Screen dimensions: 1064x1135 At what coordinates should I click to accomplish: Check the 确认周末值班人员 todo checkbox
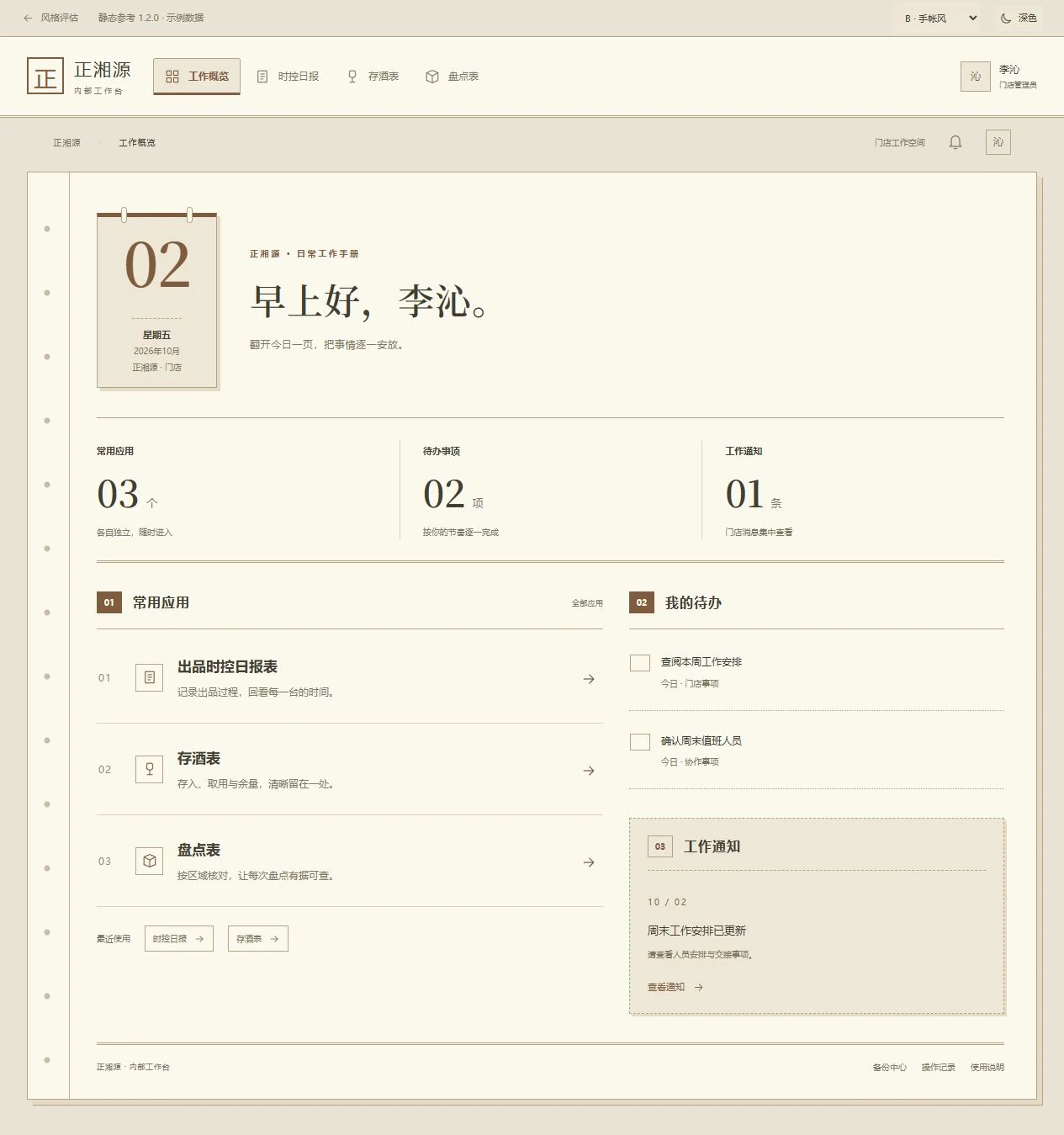[x=640, y=741]
